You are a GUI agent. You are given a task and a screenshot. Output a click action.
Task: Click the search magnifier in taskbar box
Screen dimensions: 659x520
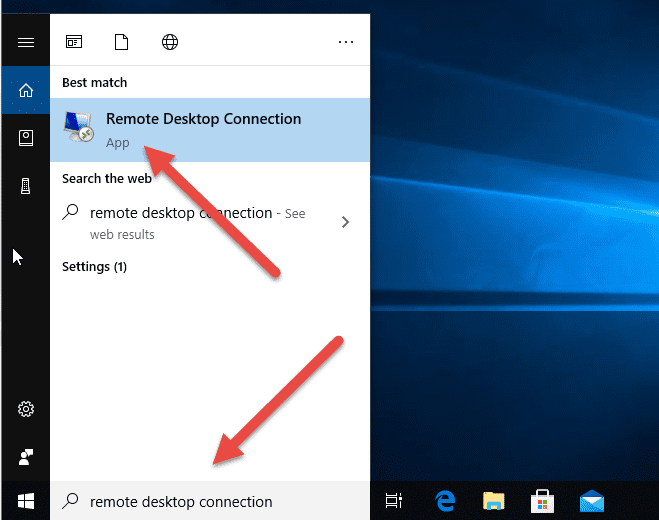[x=70, y=501]
